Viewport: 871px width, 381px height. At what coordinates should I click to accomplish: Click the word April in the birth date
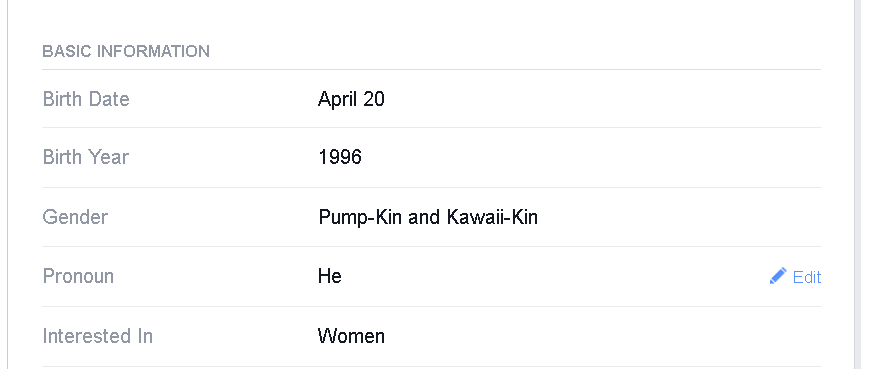coord(337,99)
